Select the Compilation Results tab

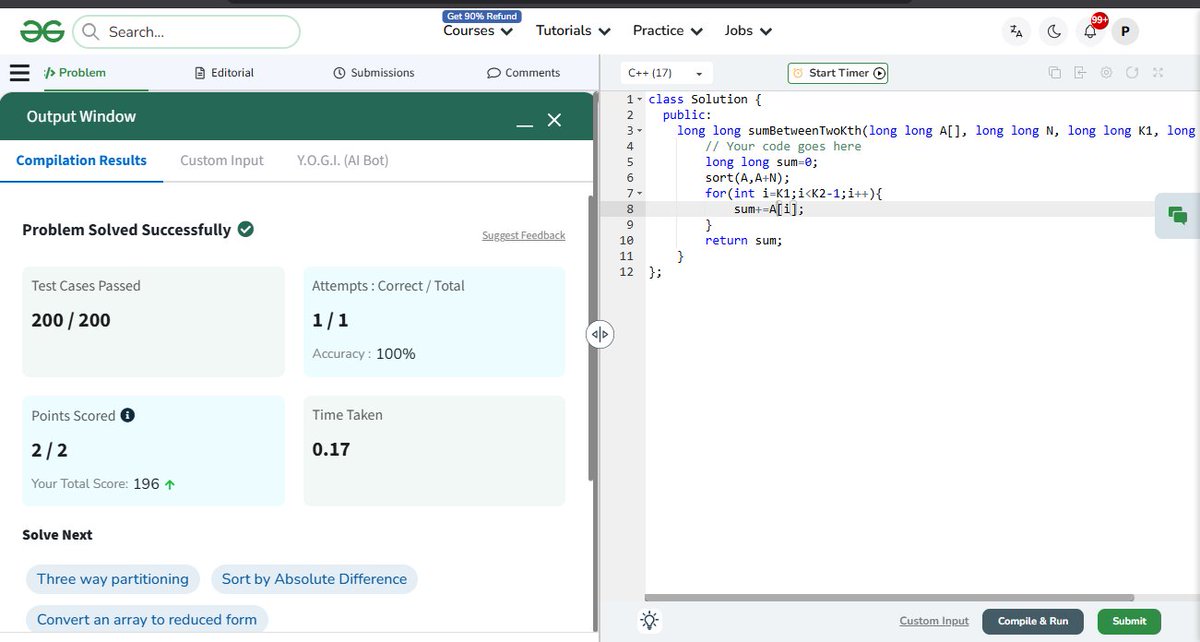tap(81, 160)
